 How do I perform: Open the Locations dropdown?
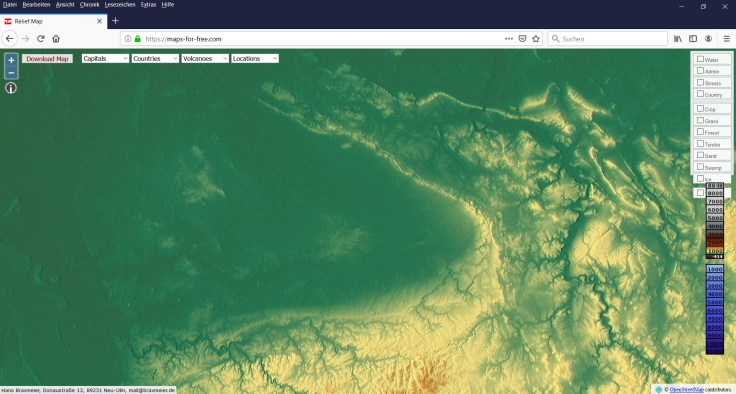[255, 58]
